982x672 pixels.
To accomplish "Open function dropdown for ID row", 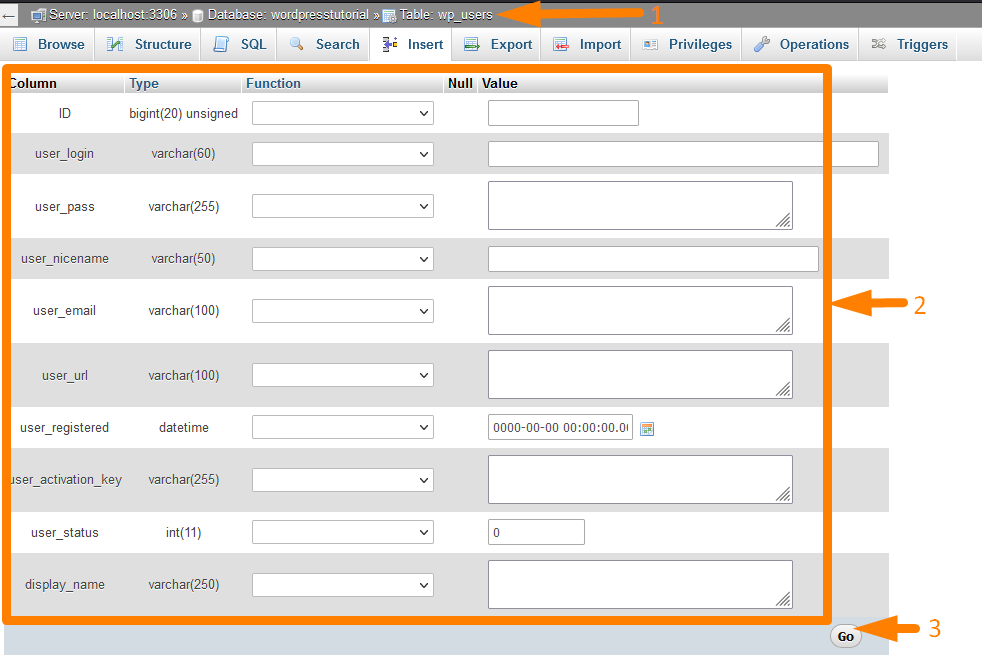I will coord(343,113).
